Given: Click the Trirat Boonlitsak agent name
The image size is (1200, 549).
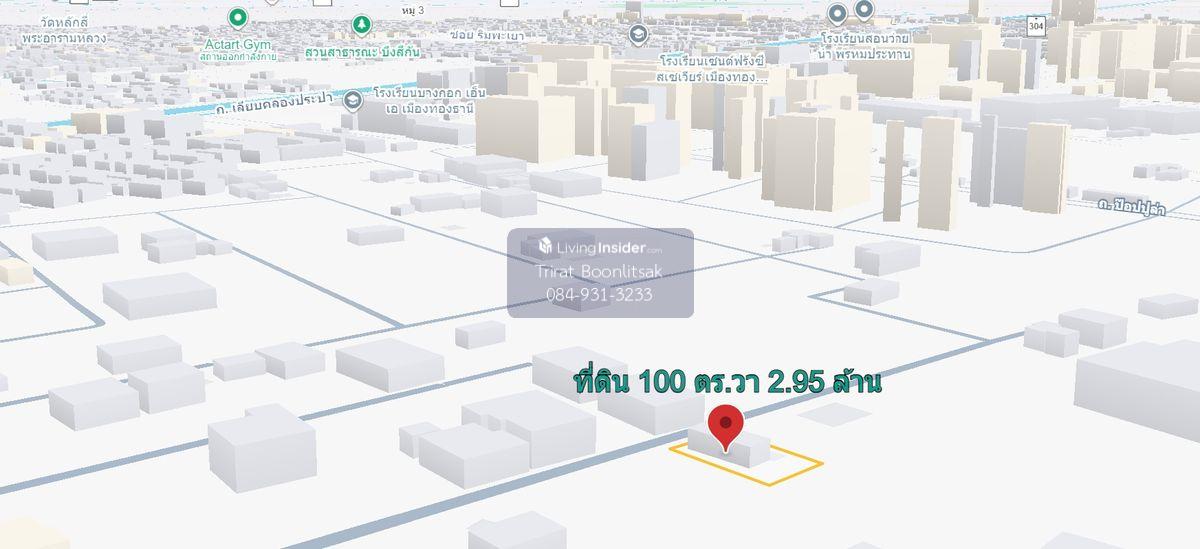Looking at the screenshot, I should tap(599, 272).
